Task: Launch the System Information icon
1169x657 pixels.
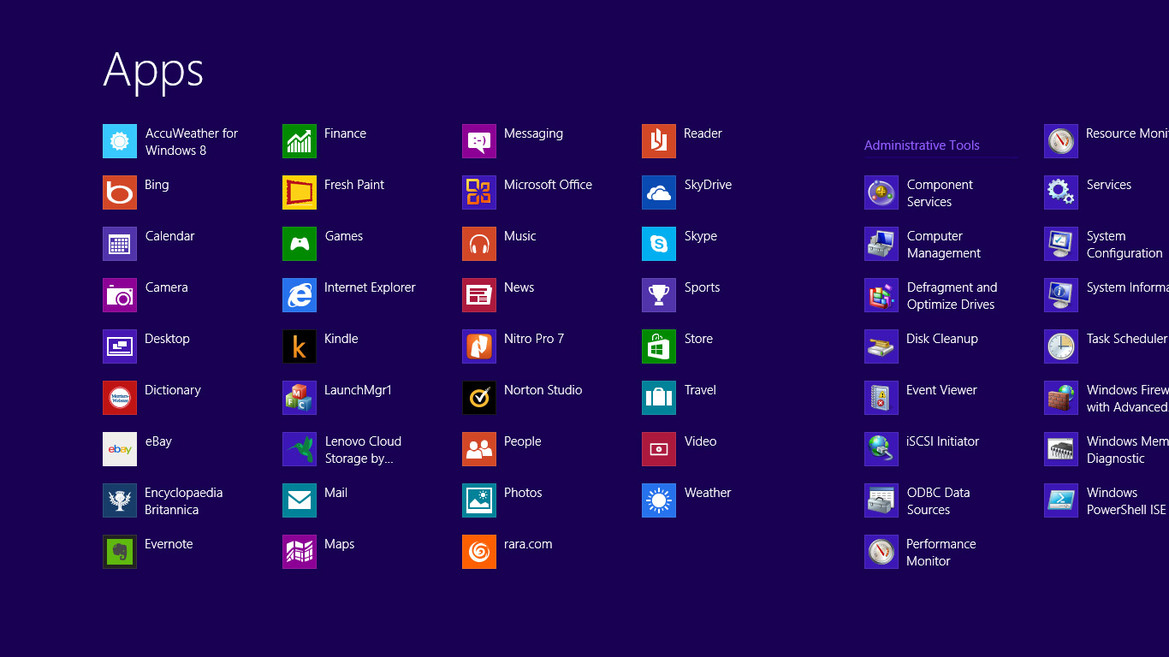Action: point(1061,295)
